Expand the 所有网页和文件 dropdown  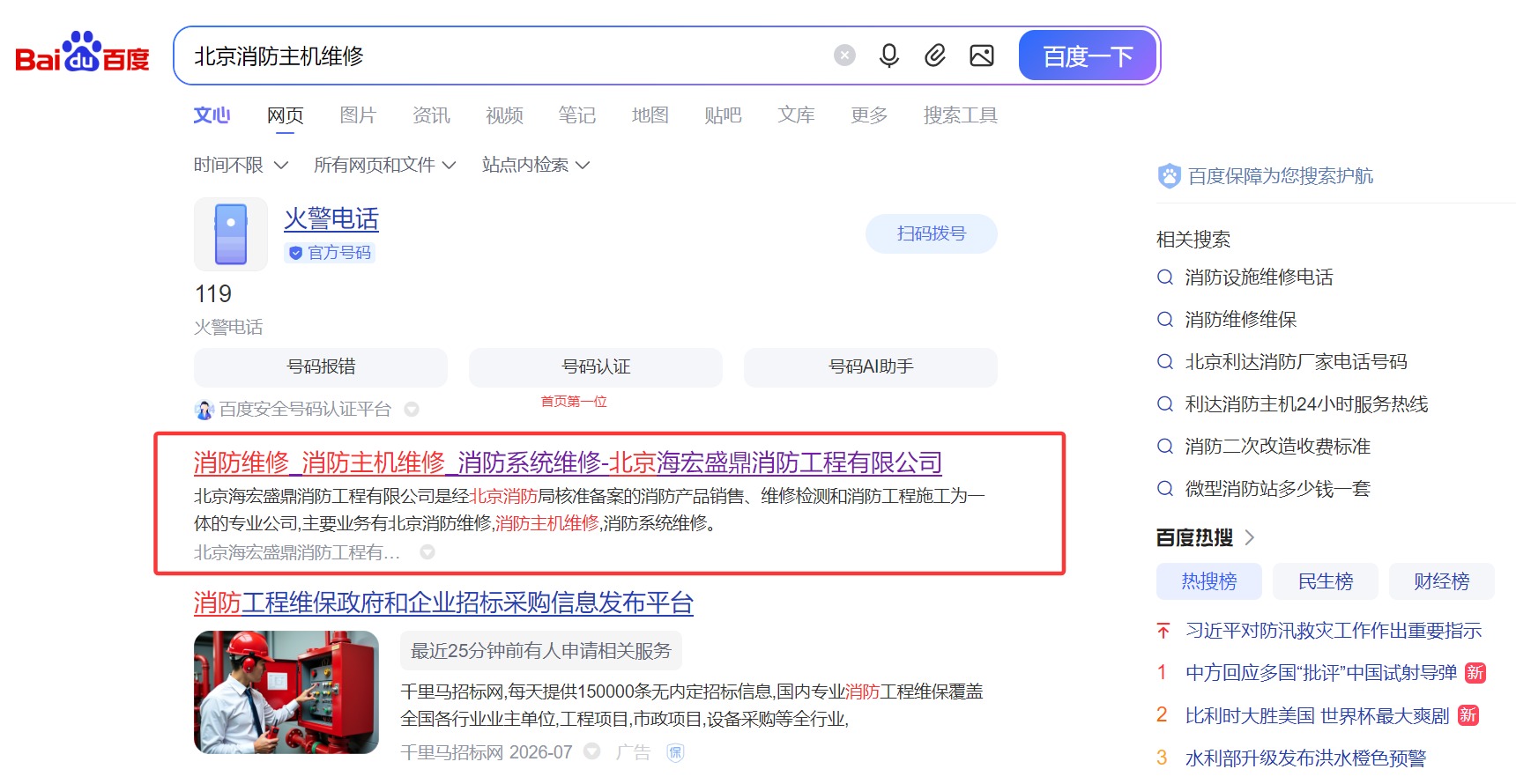pyautogui.click(x=384, y=165)
